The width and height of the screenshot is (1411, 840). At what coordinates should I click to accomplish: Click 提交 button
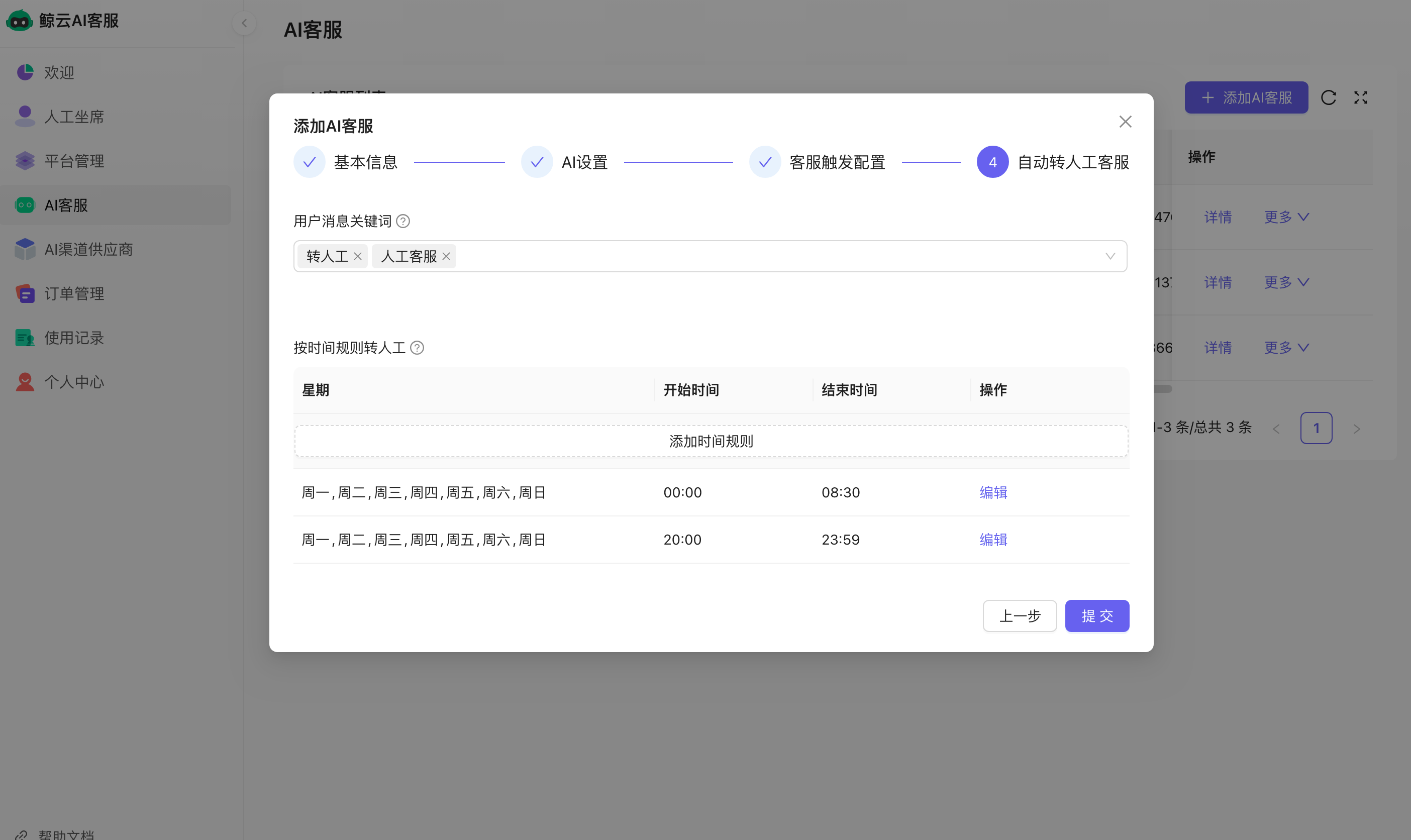click(x=1096, y=616)
